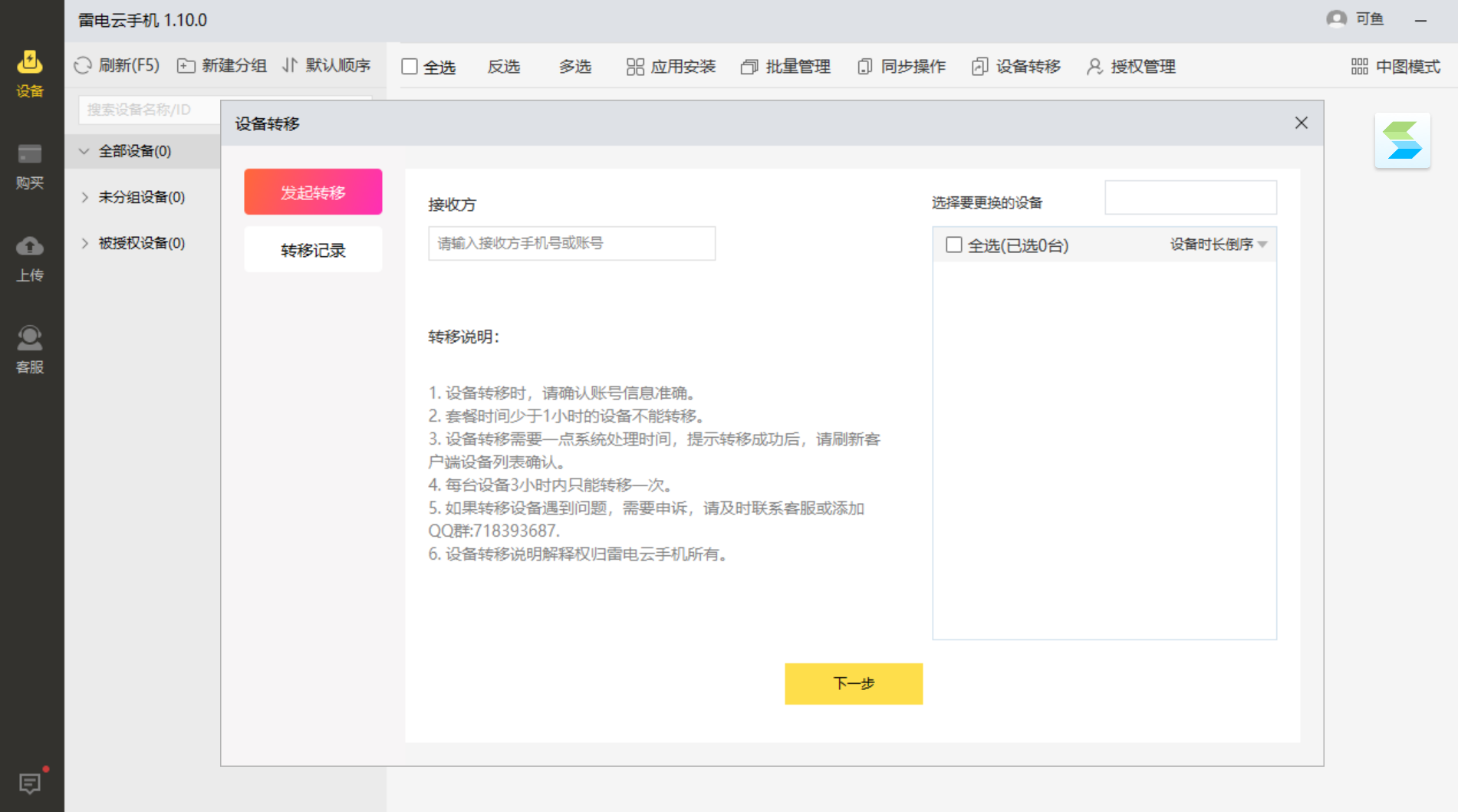Image resolution: width=1458 pixels, height=812 pixels.
Task: Open 应用安装 app install
Action: pos(671,67)
